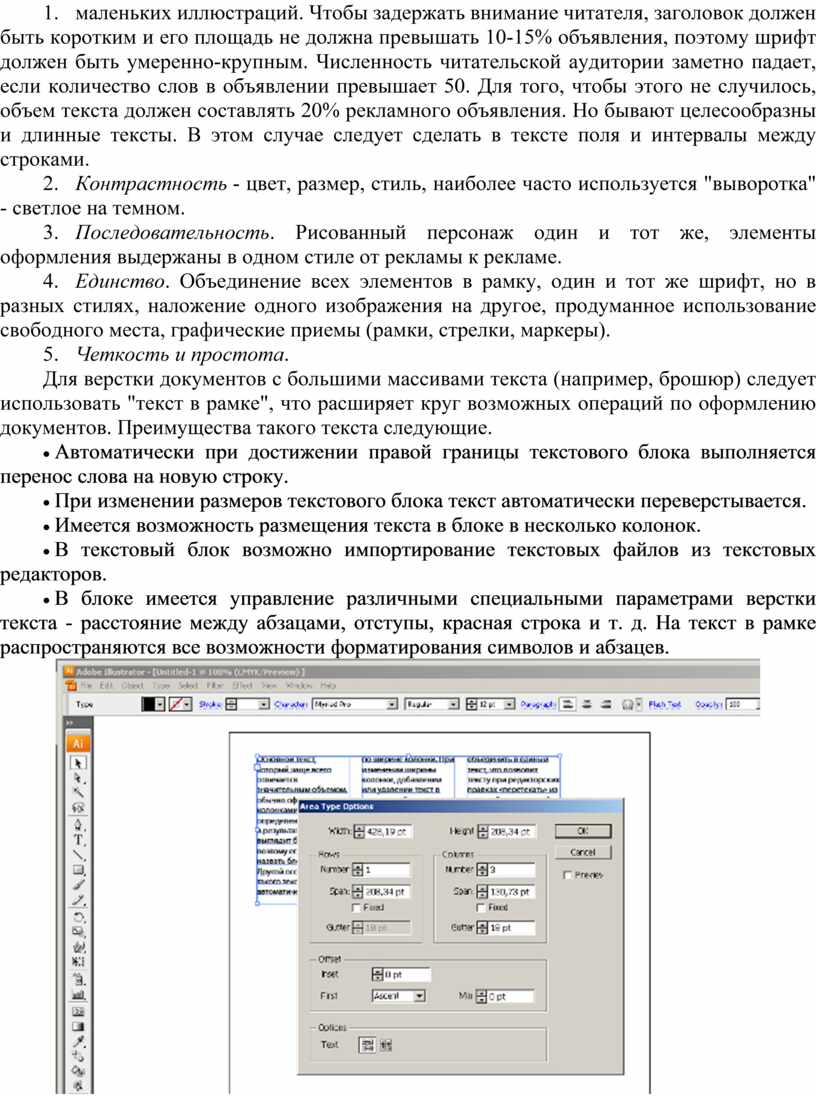The width and height of the screenshot is (816, 1096).
Task: Open the File menu
Action: pos(88,686)
